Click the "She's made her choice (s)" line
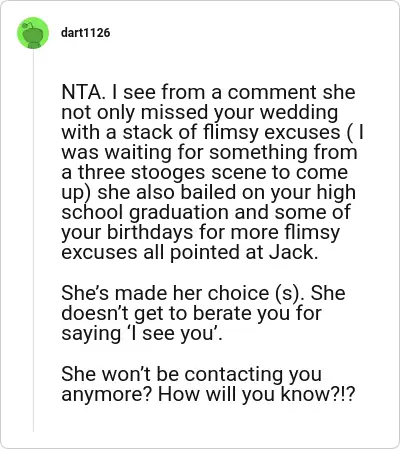The height and width of the screenshot is (449, 400). (183, 293)
